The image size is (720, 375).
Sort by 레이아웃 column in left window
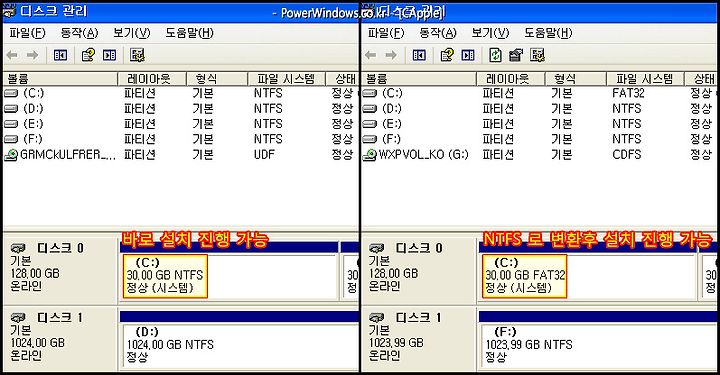[x=152, y=79]
